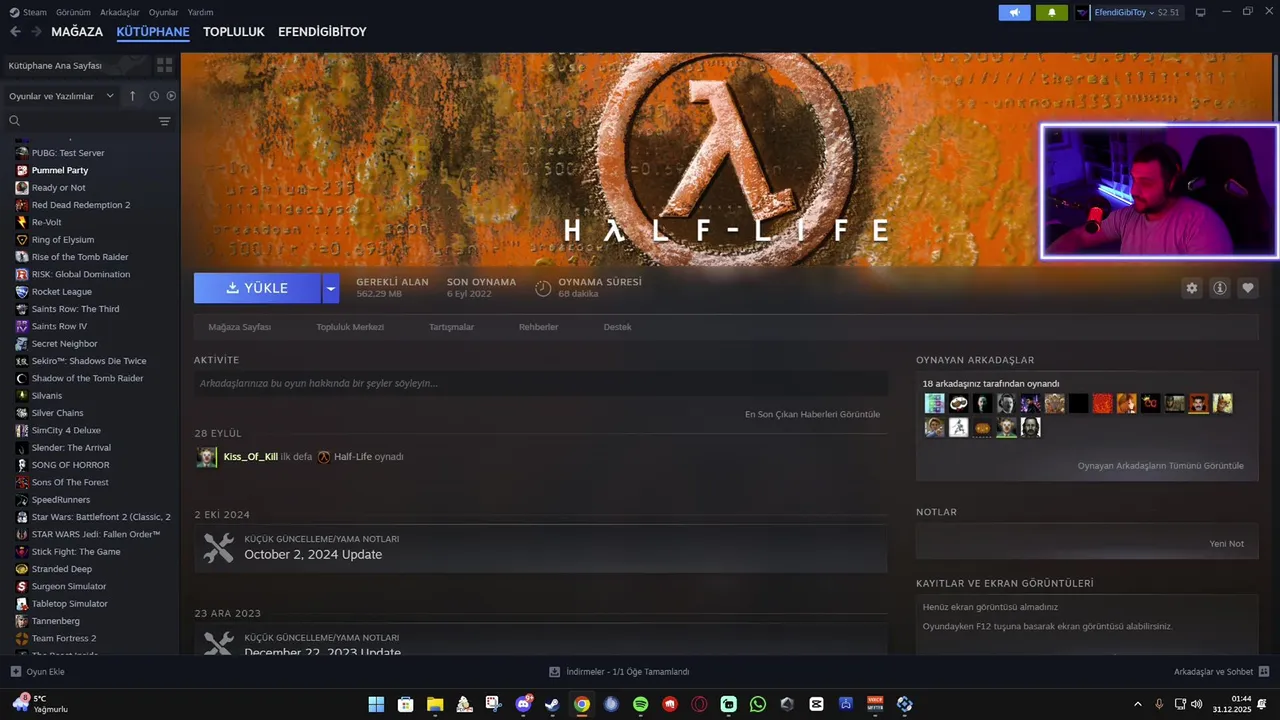
Task: Open the green notifications bell
Action: [1051, 12]
